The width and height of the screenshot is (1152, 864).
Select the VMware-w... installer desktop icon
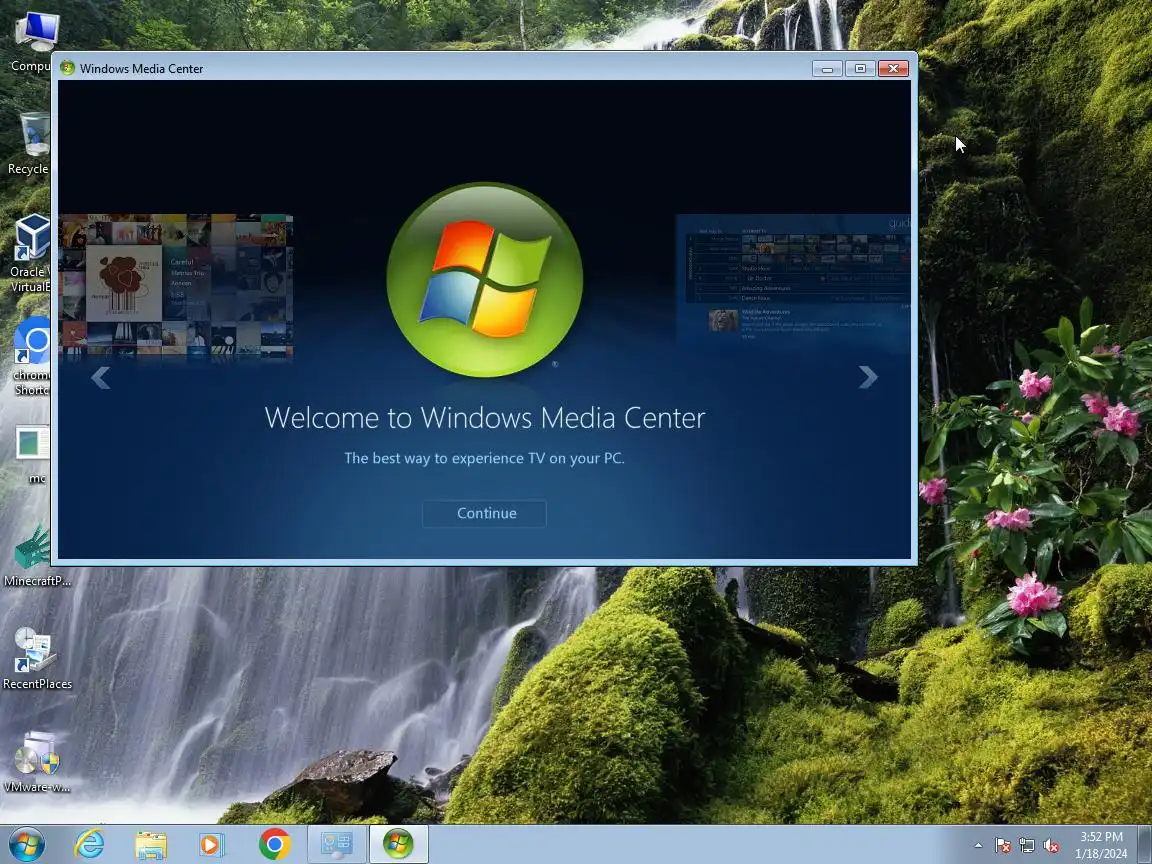pyautogui.click(x=37, y=762)
